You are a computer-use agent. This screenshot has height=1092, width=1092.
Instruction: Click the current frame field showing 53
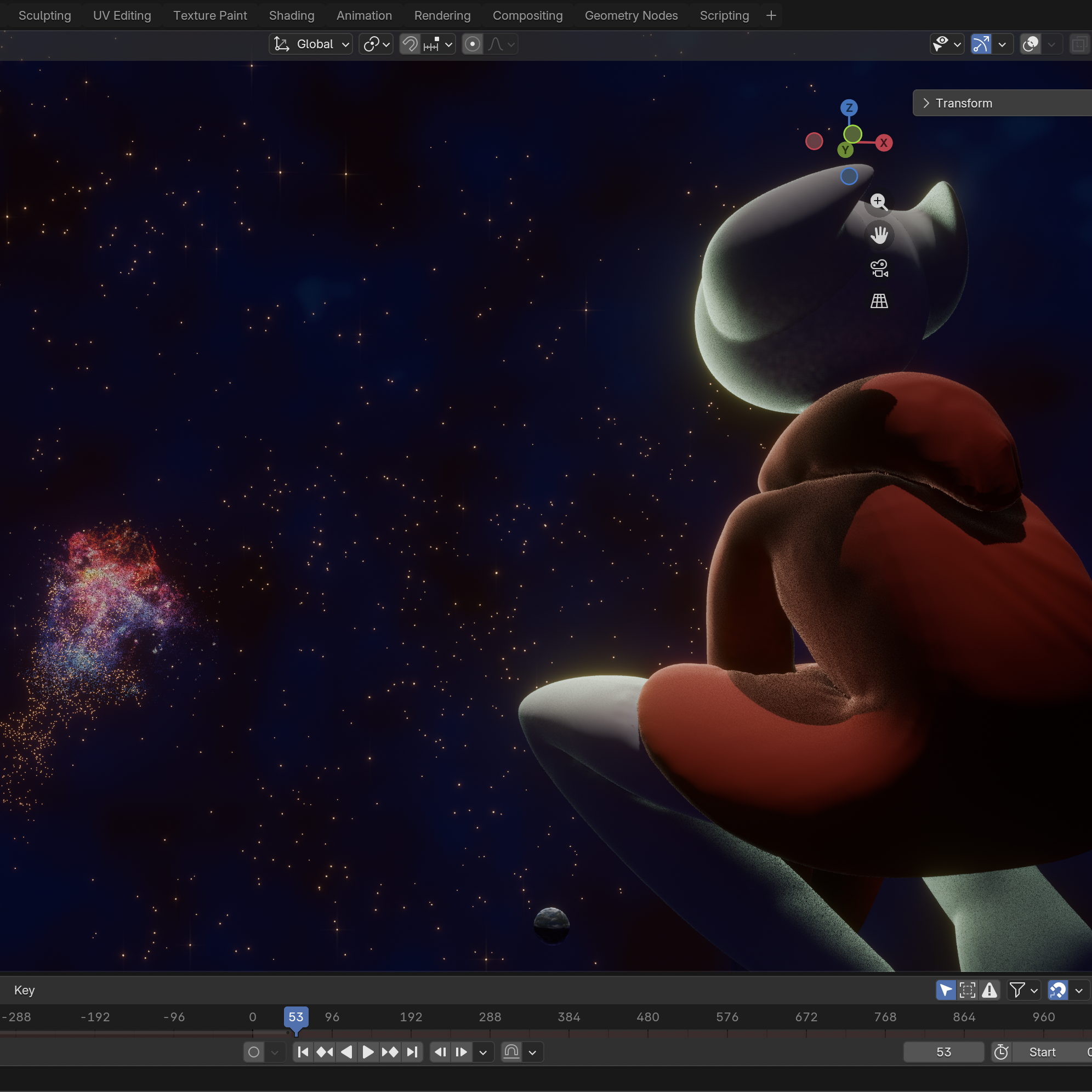tap(943, 1052)
